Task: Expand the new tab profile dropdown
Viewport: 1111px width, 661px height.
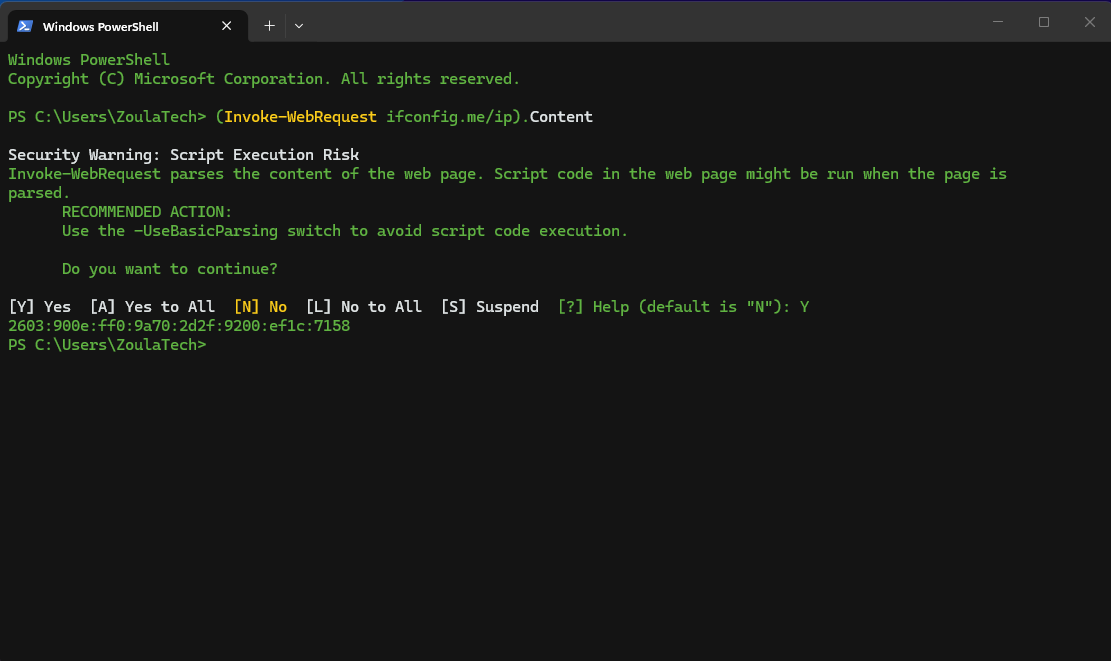Action: click(299, 26)
